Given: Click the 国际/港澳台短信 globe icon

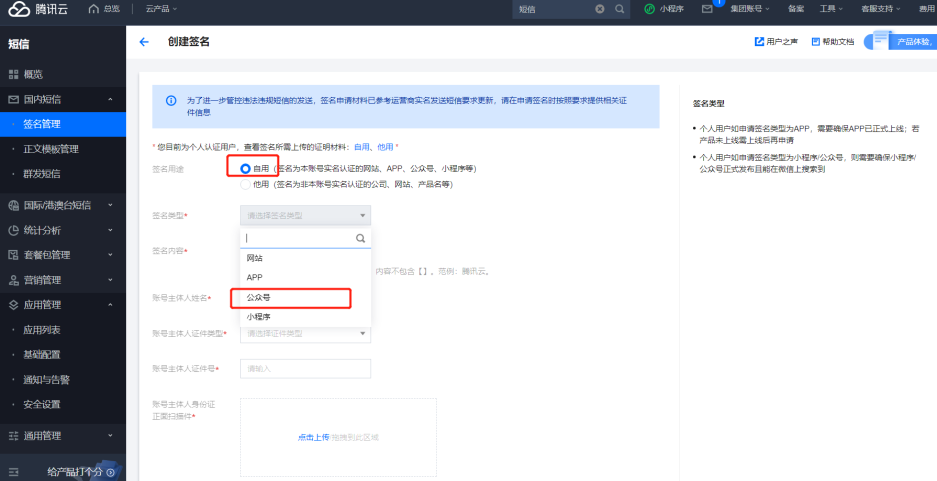Looking at the screenshot, I should [x=13, y=205].
